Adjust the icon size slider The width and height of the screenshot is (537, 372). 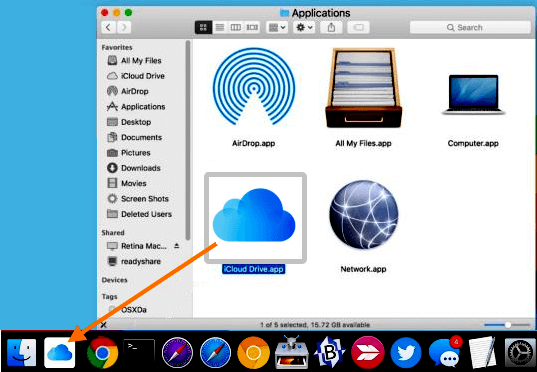507,325
